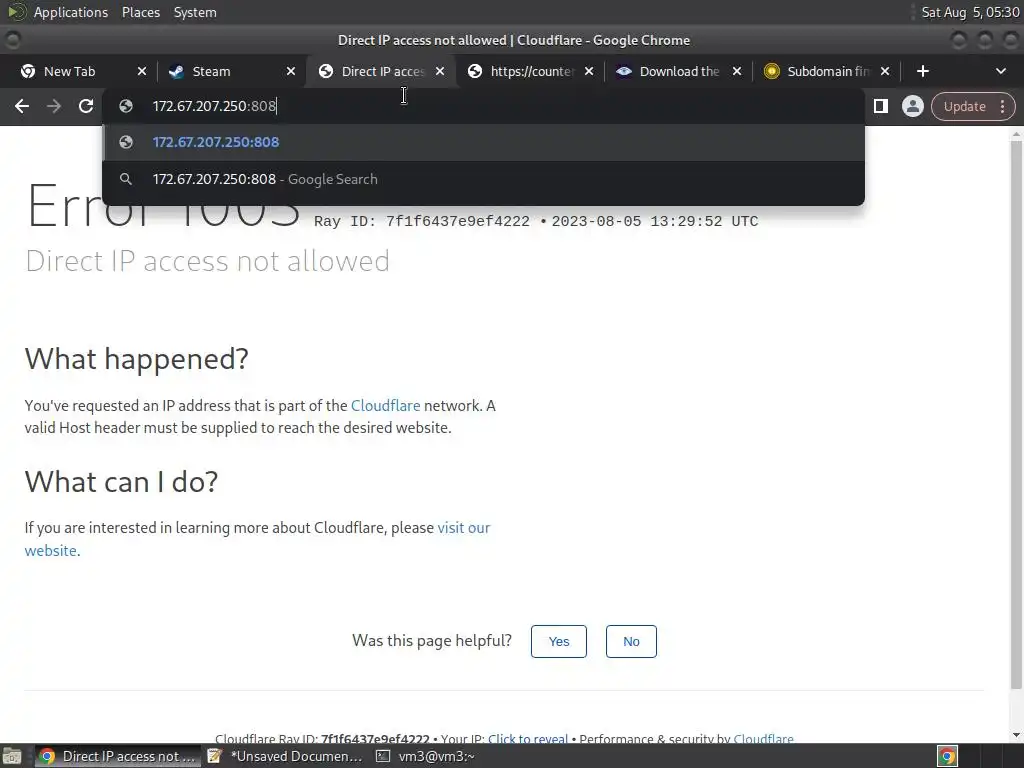1024x768 pixels.
Task: Open the System menu
Action: pyautogui.click(x=195, y=12)
